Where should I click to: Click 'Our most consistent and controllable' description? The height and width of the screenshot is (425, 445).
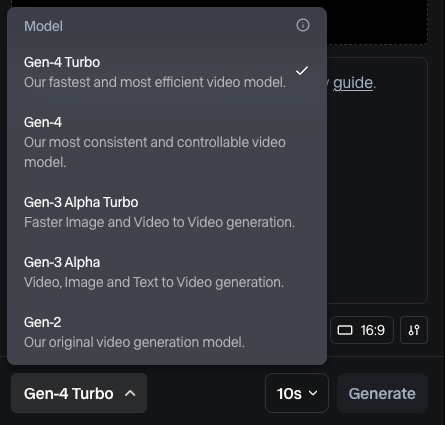155,152
